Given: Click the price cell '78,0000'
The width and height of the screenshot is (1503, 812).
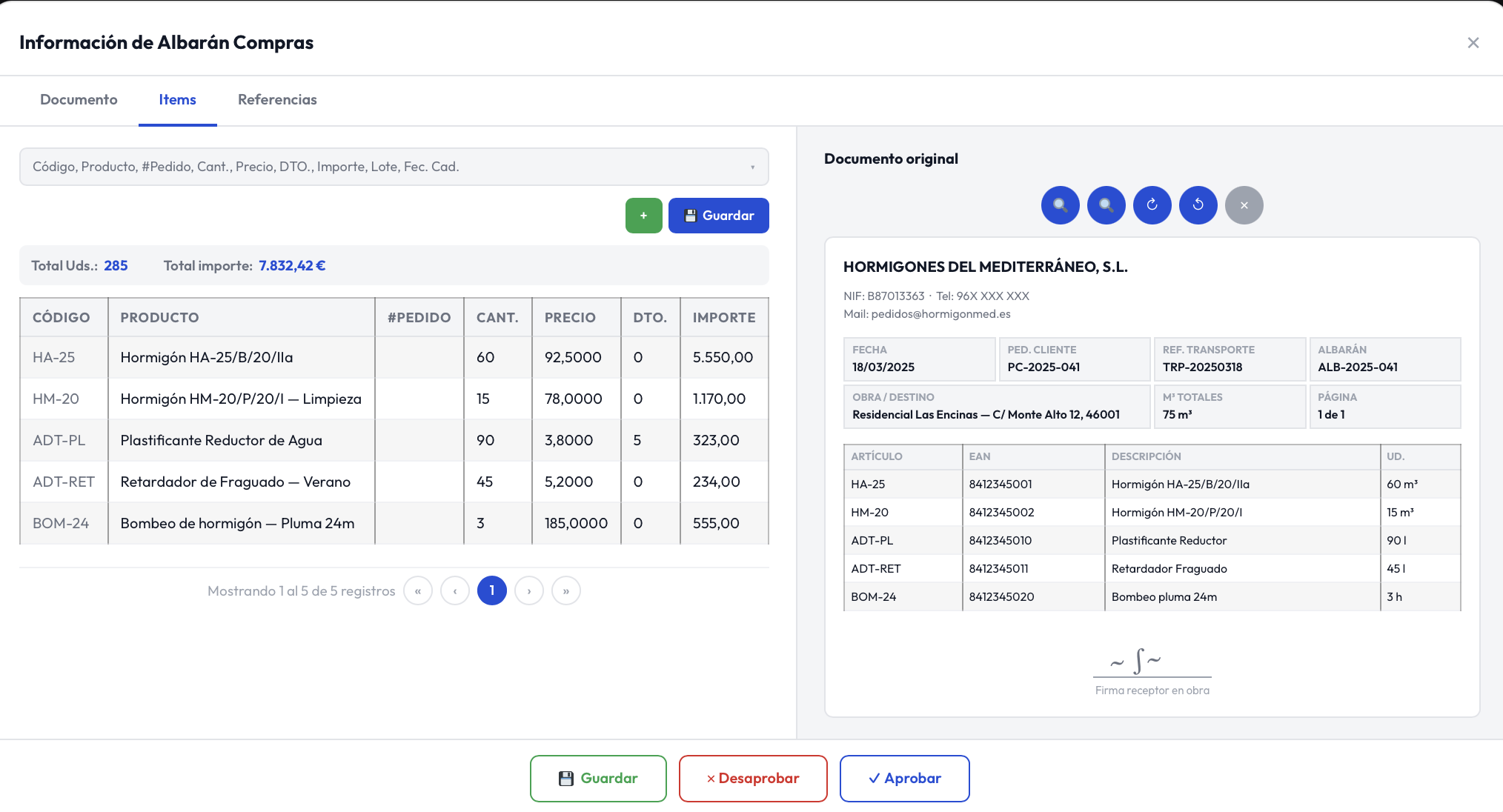Looking at the screenshot, I should pos(577,399).
